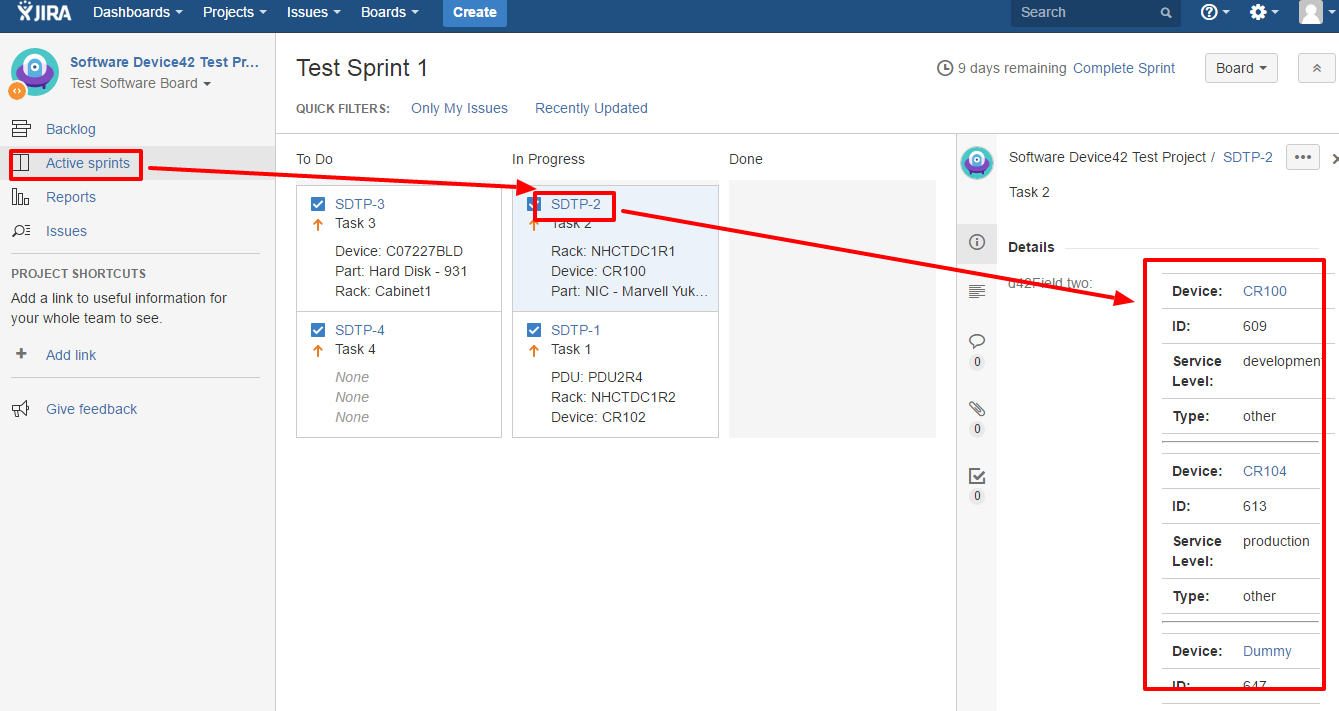This screenshot has width=1339, height=711.
Task: Expand the Board dropdown button
Action: pos(1241,68)
